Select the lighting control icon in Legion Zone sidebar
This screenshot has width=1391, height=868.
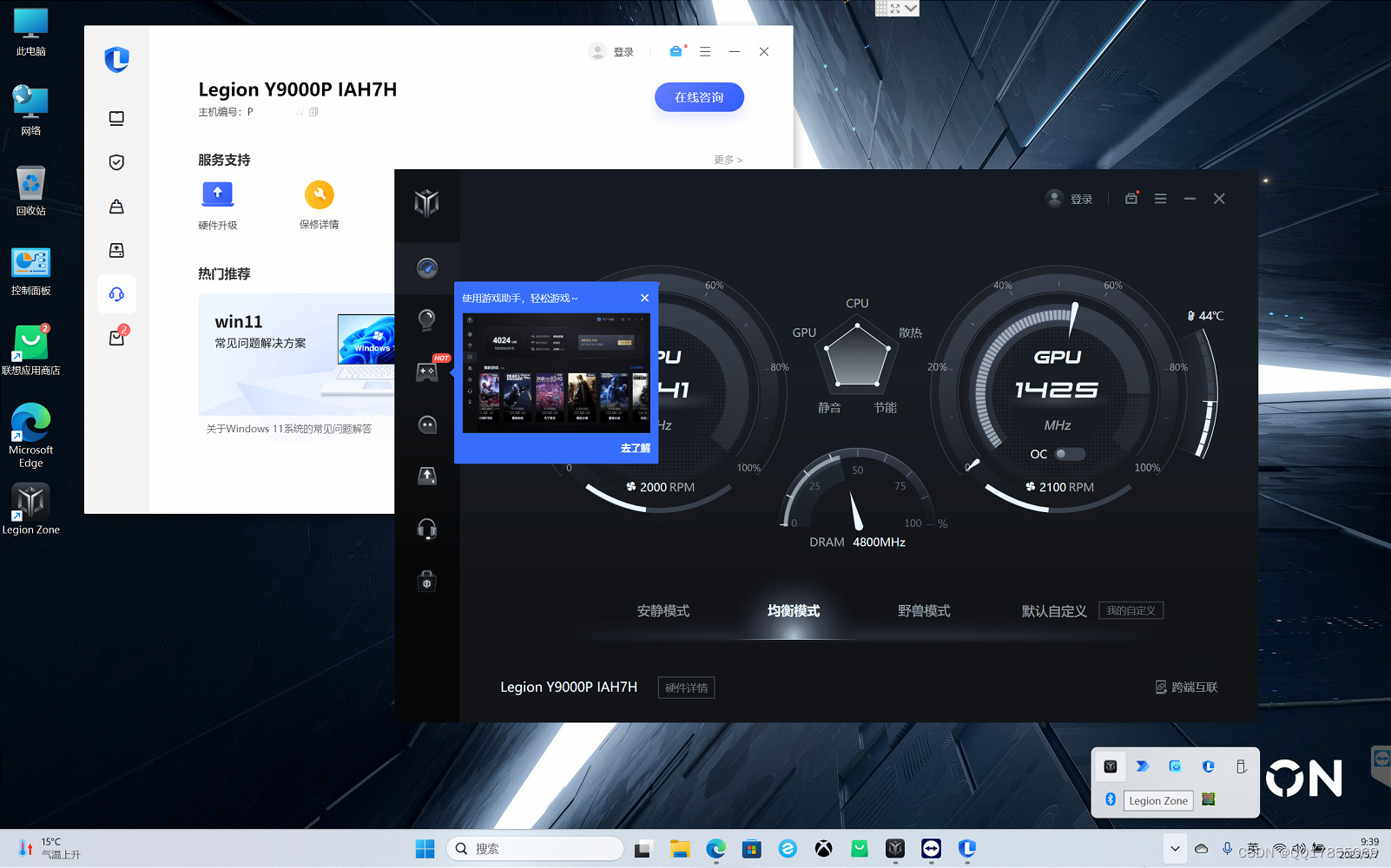click(x=426, y=320)
